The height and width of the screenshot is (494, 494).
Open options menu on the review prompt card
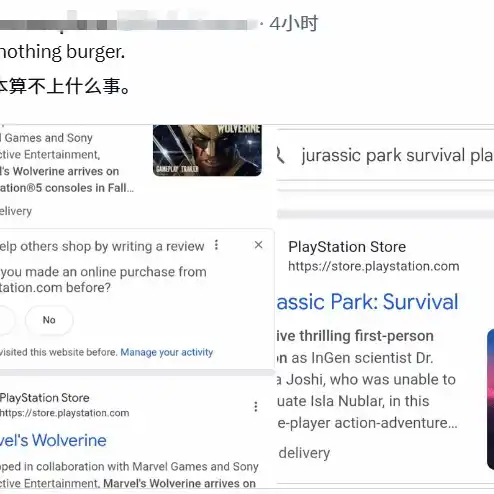pyautogui.click(x=216, y=245)
